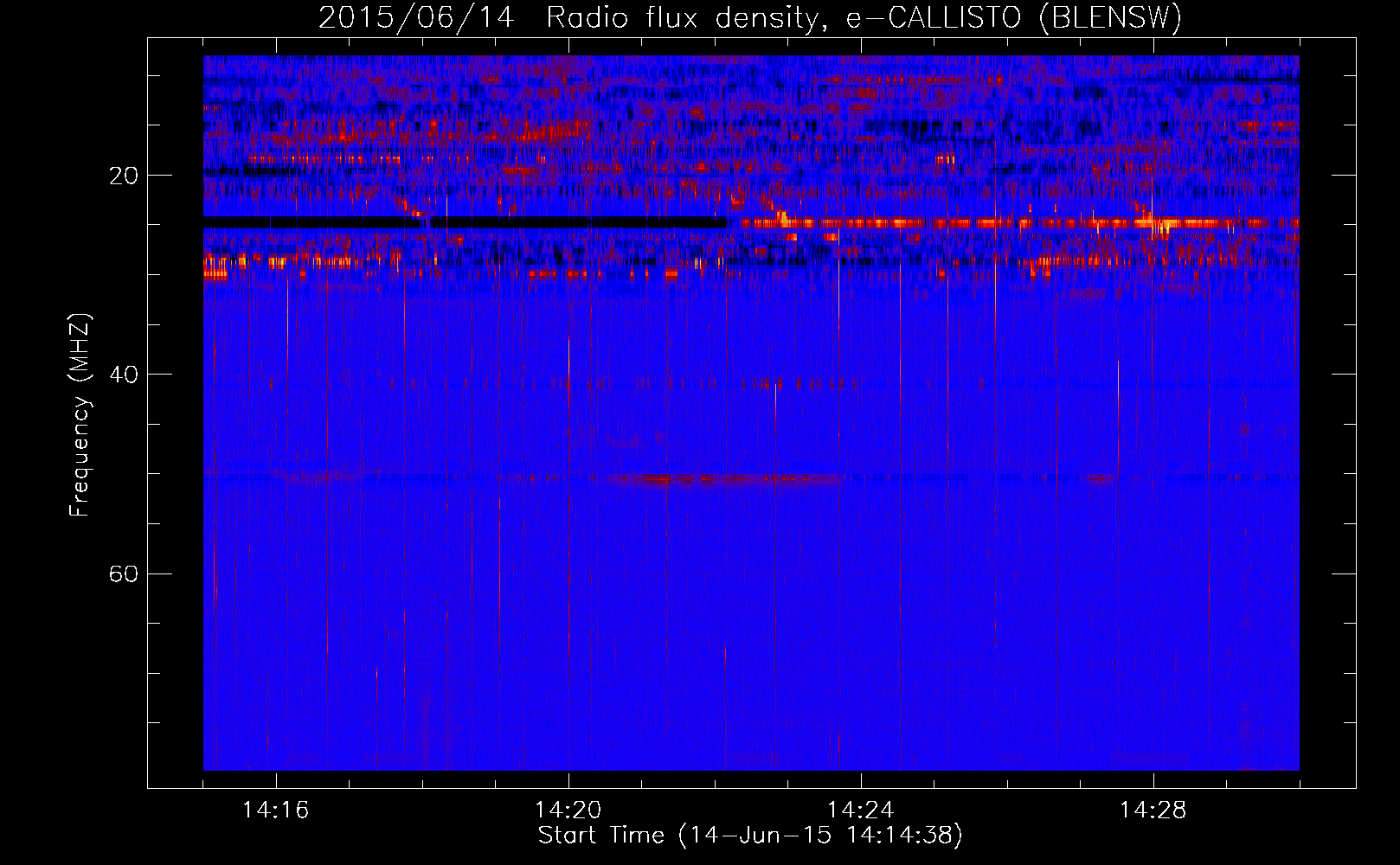Click the Start Time axis label
The width and height of the screenshot is (1400, 865).
[x=750, y=836]
